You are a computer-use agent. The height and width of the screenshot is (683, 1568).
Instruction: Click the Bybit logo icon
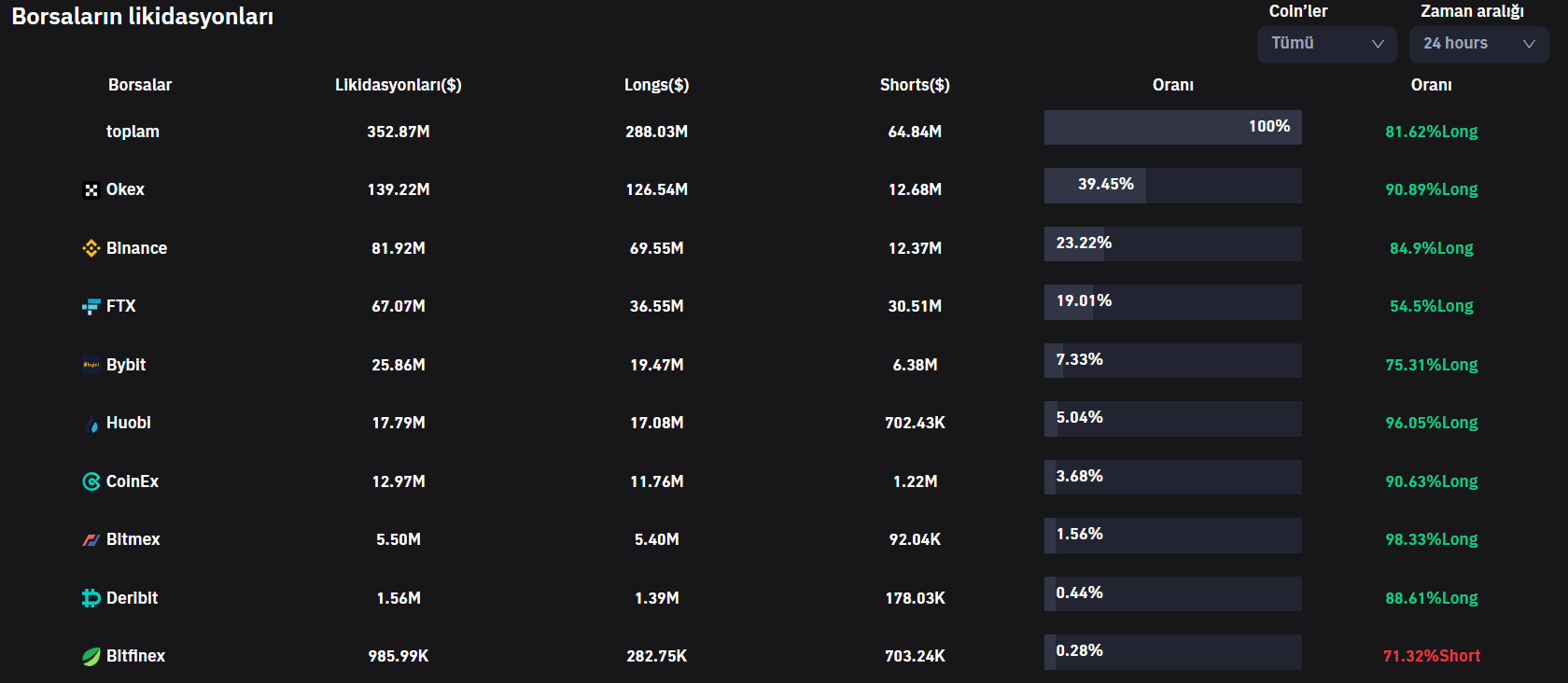[x=91, y=365]
